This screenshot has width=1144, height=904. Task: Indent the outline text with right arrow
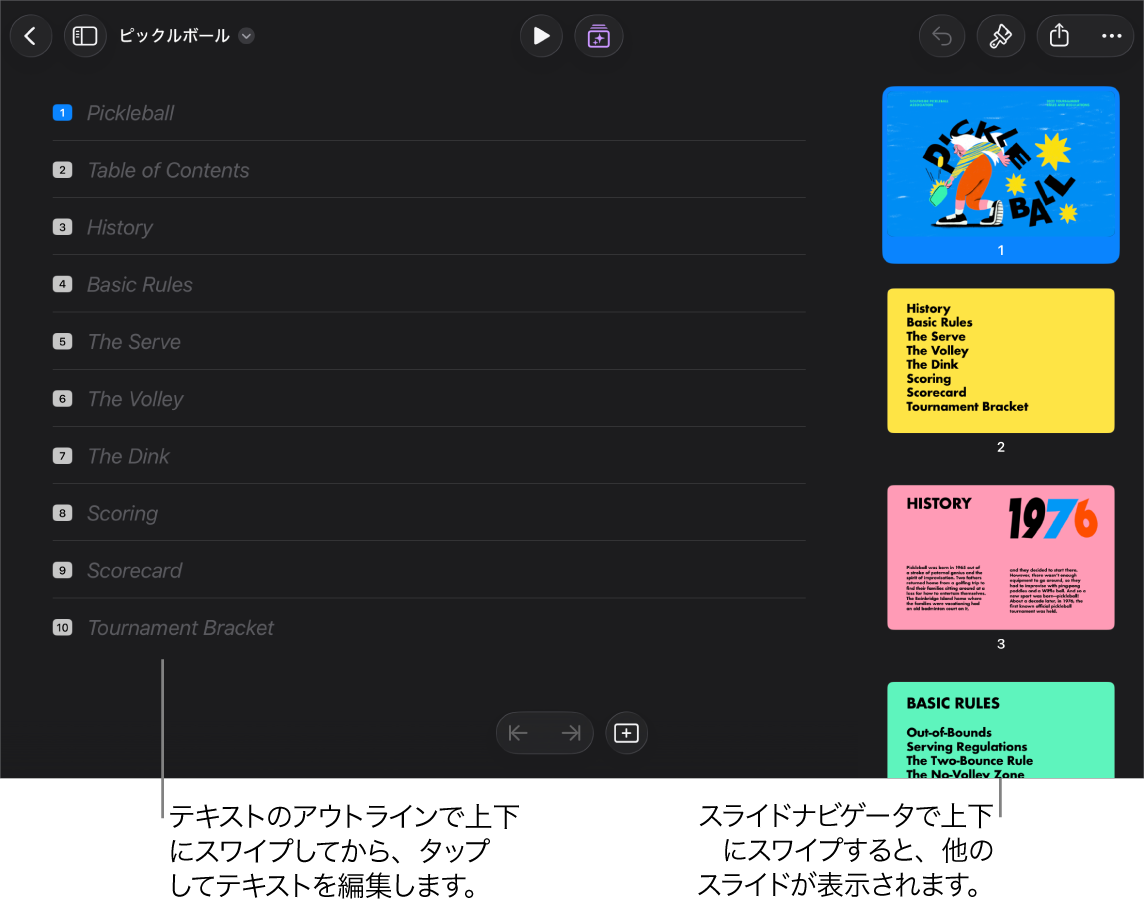pyautogui.click(x=571, y=733)
